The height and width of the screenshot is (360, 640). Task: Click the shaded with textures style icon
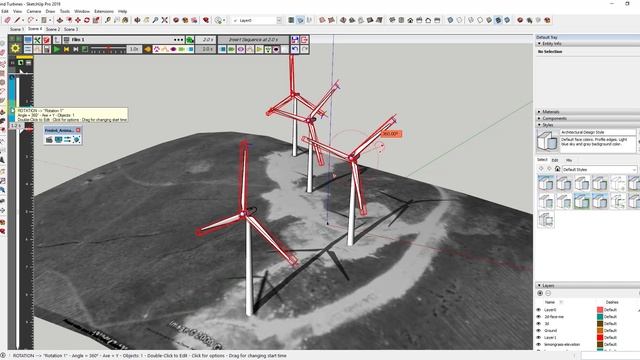point(498,20)
